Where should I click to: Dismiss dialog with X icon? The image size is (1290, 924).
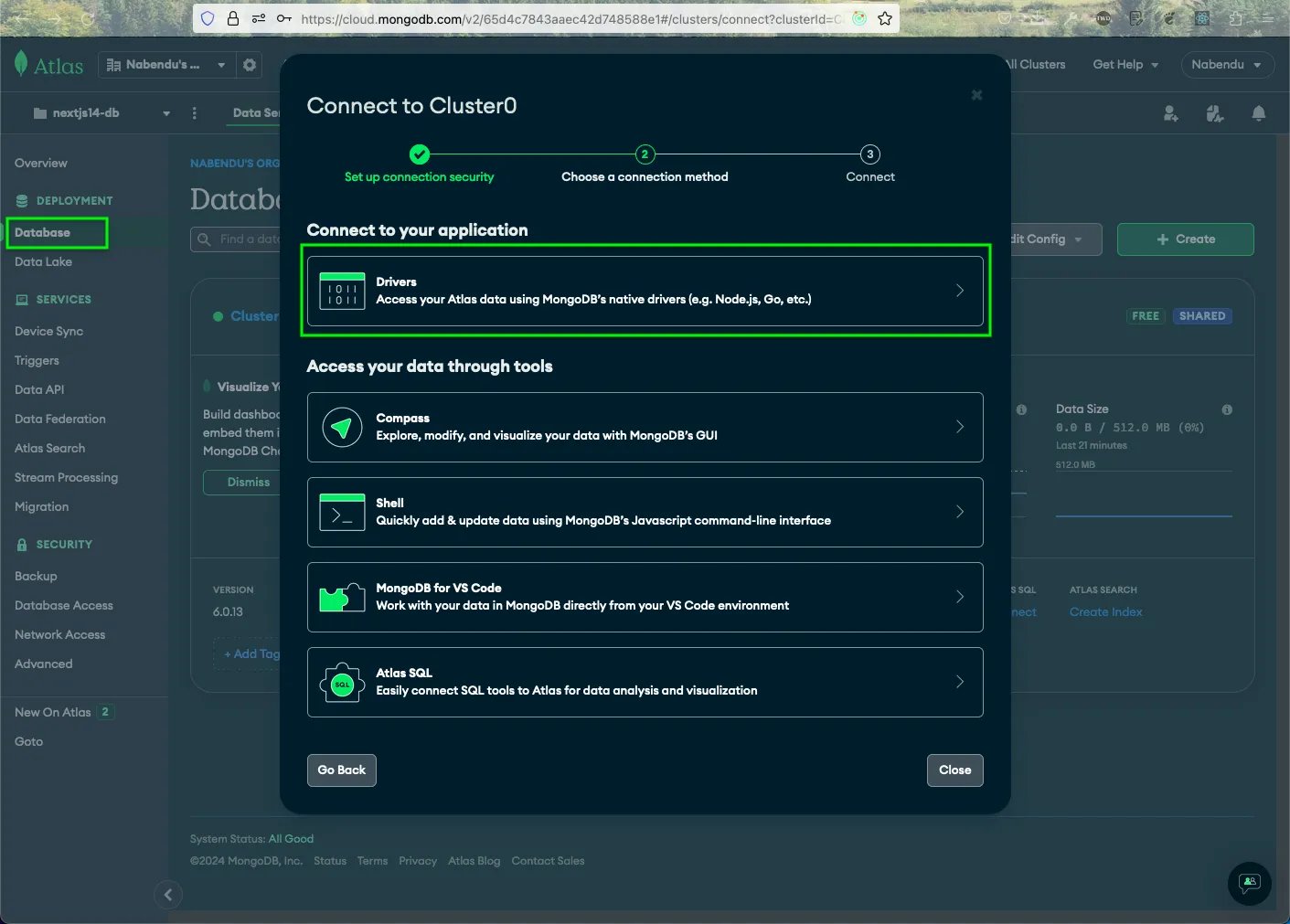(x=976, y=95)
